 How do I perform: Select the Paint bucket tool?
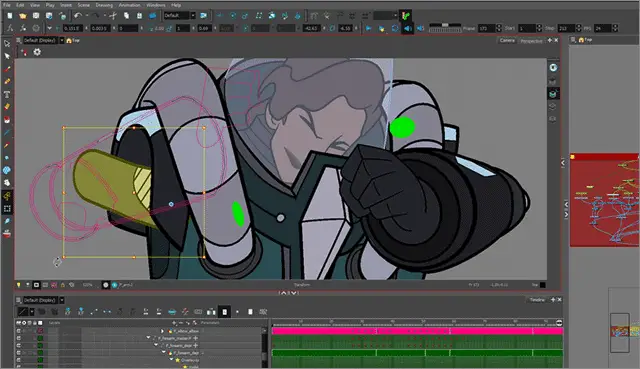(7, 120)
